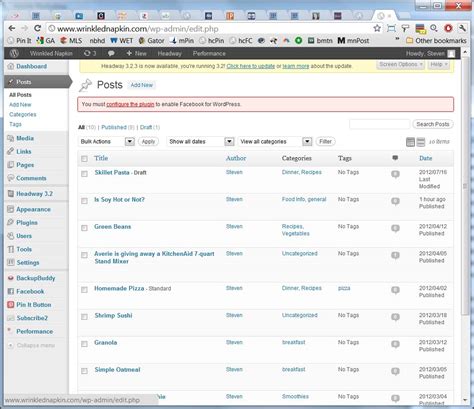Open Gator bookmark in bookmarks bar
Screen dimensions: 474x409
click(151, 41)
